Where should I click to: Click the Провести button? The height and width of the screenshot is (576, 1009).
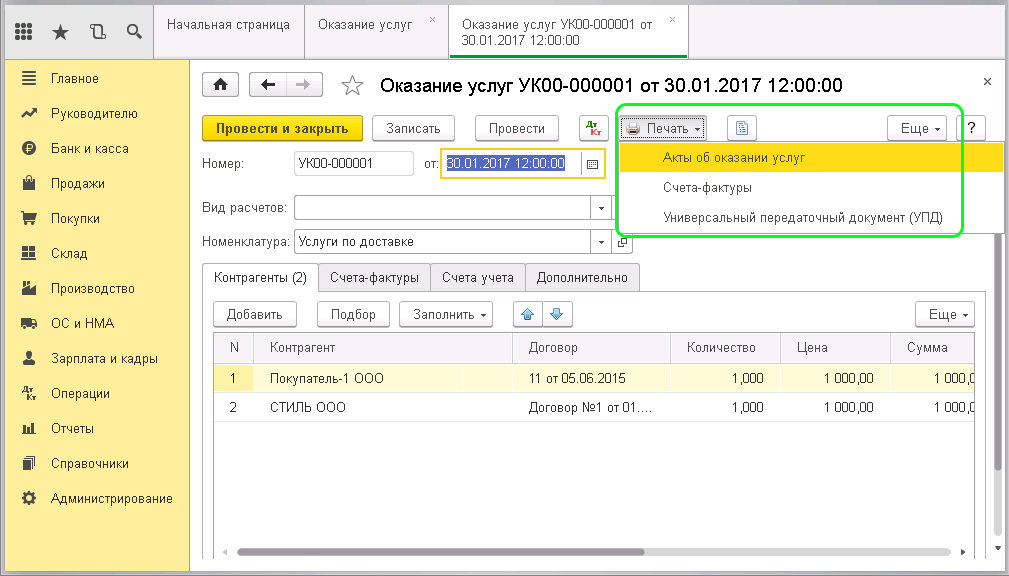point(517,128)
